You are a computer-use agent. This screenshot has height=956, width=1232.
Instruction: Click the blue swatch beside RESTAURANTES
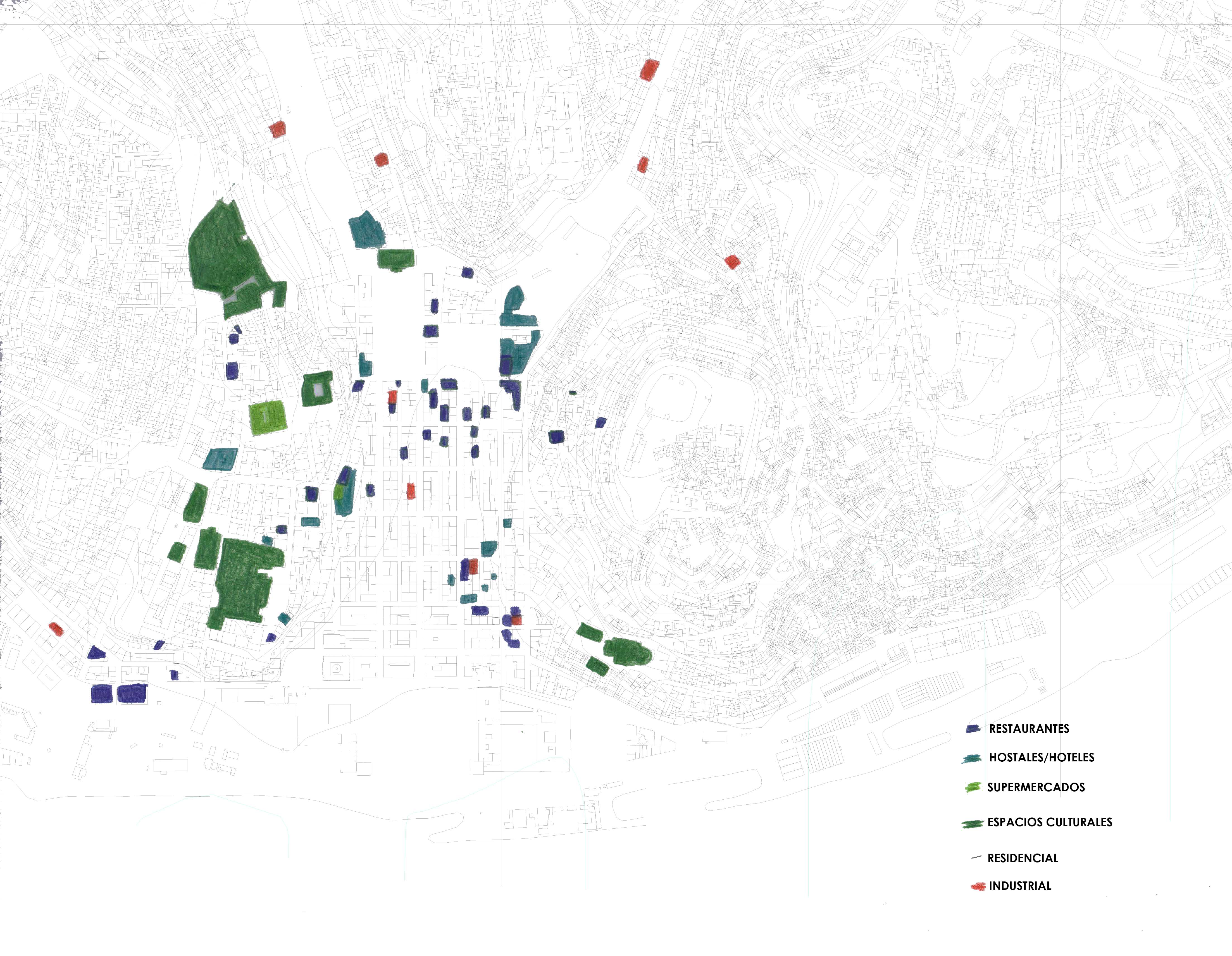[973, 729]
